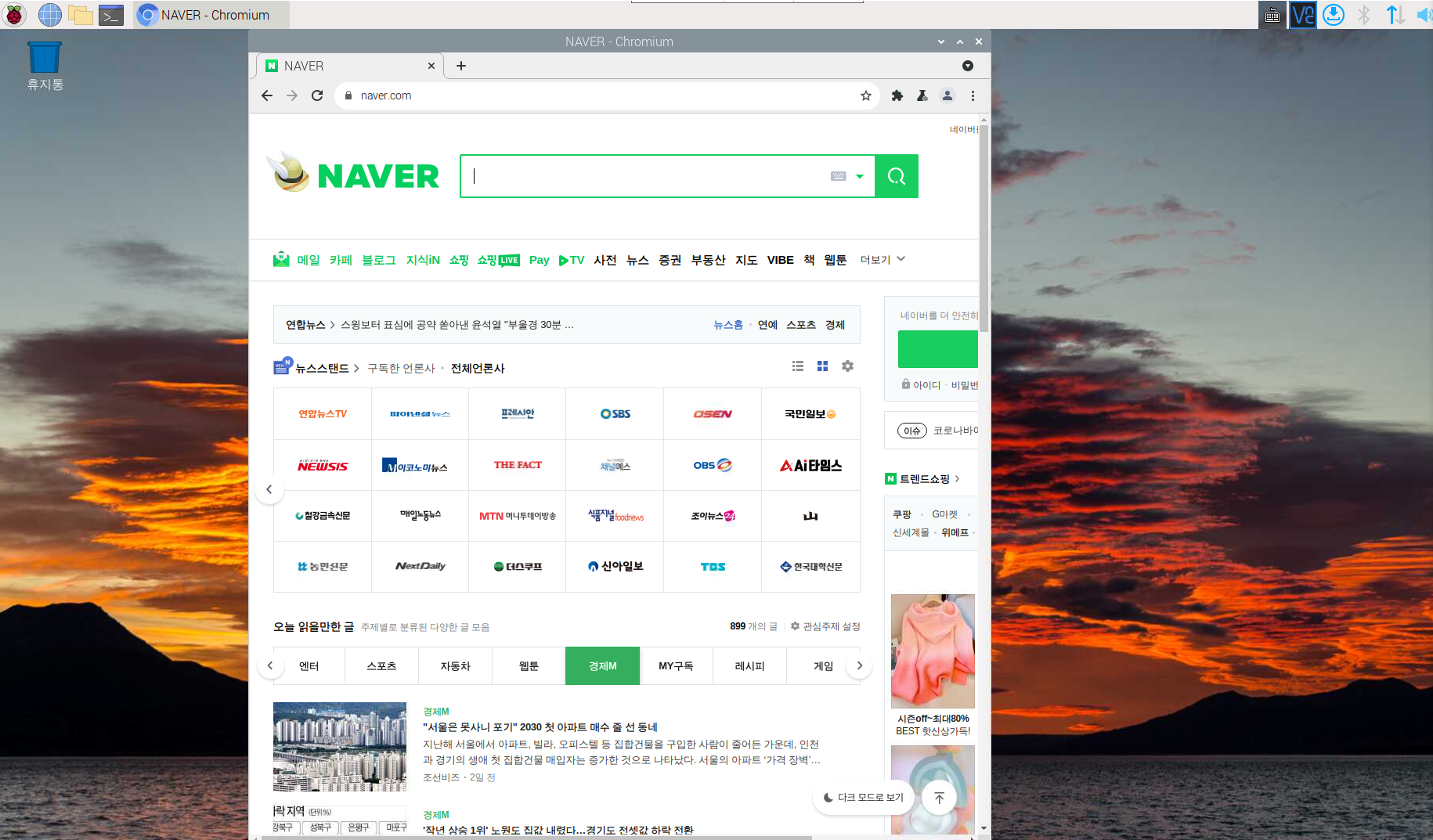Select the 엔터 topic tab
Viewport: 1433px width, 840px height.
(x=309, y=665)
